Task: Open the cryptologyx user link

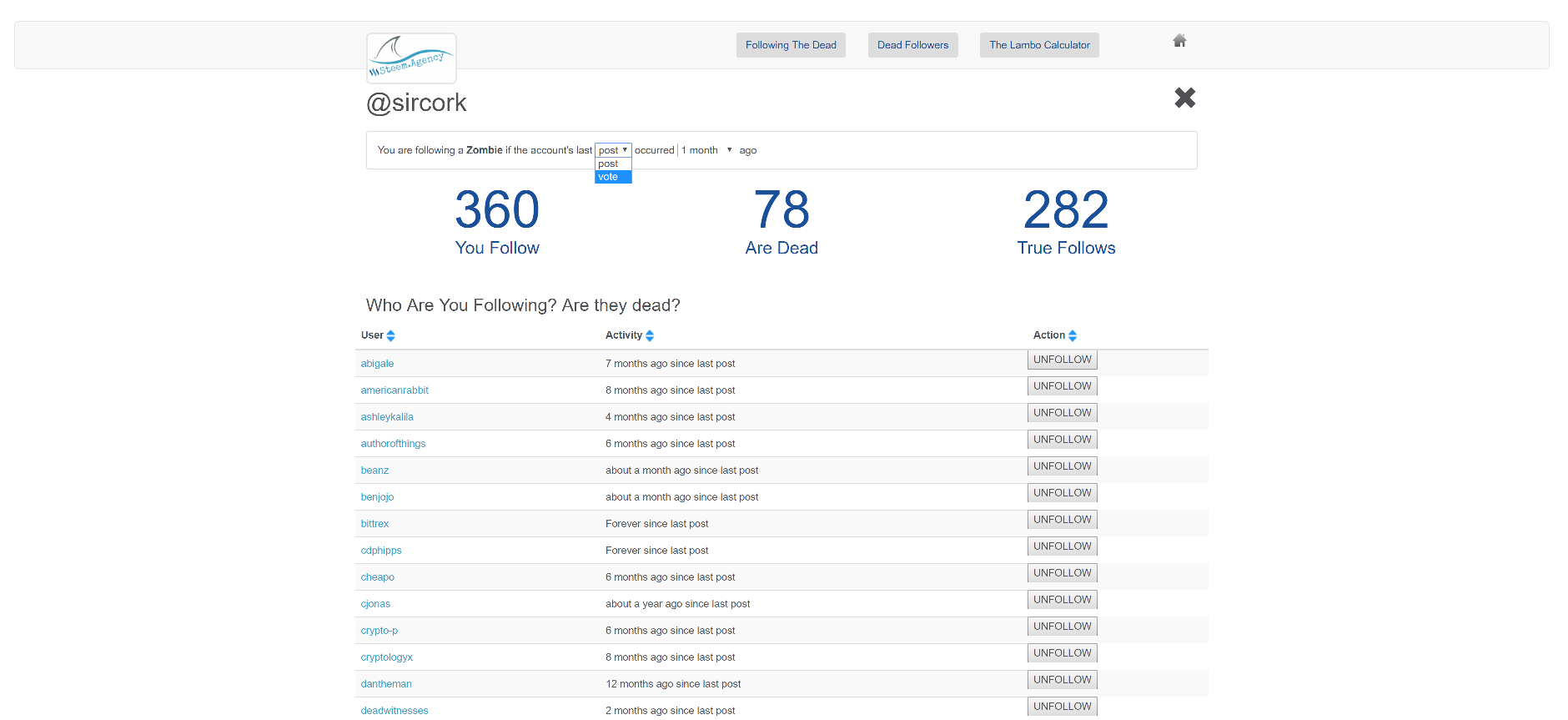Action: [x=387, y=657]
